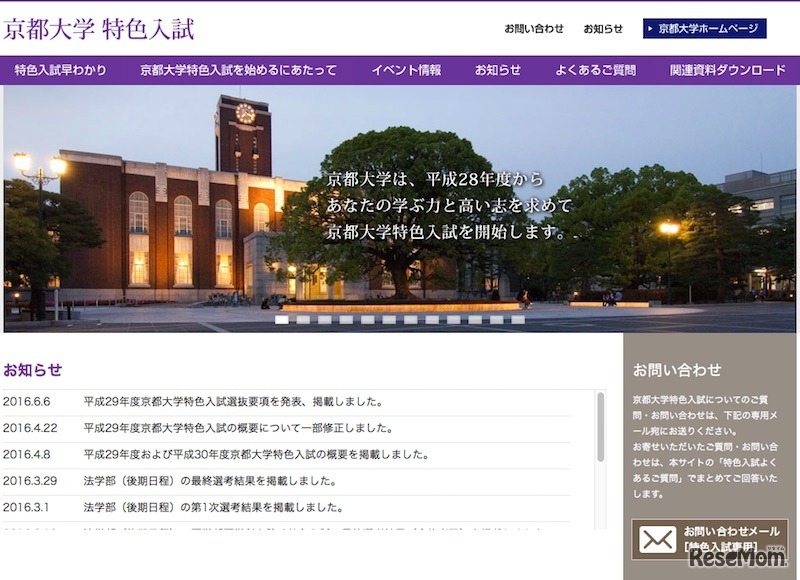
Task: Open 京都大学特色入試を始めるにあたって menu item
Action: point(238,70)
